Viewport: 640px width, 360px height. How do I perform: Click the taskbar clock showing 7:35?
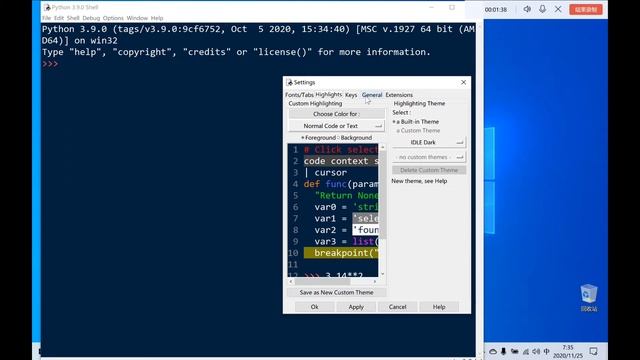(x=567, y=351)
